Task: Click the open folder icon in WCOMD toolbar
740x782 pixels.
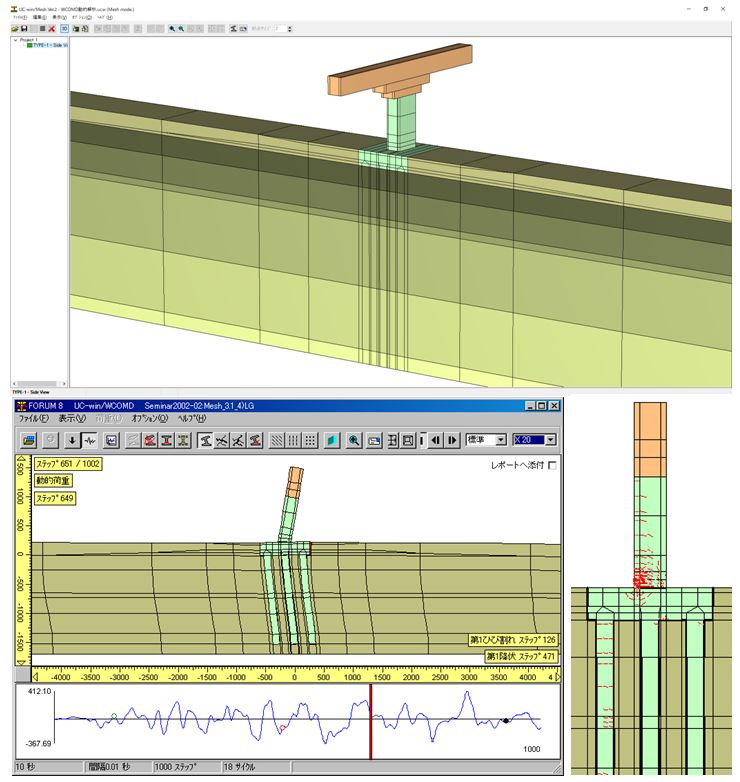Action: tap(29, 440)
